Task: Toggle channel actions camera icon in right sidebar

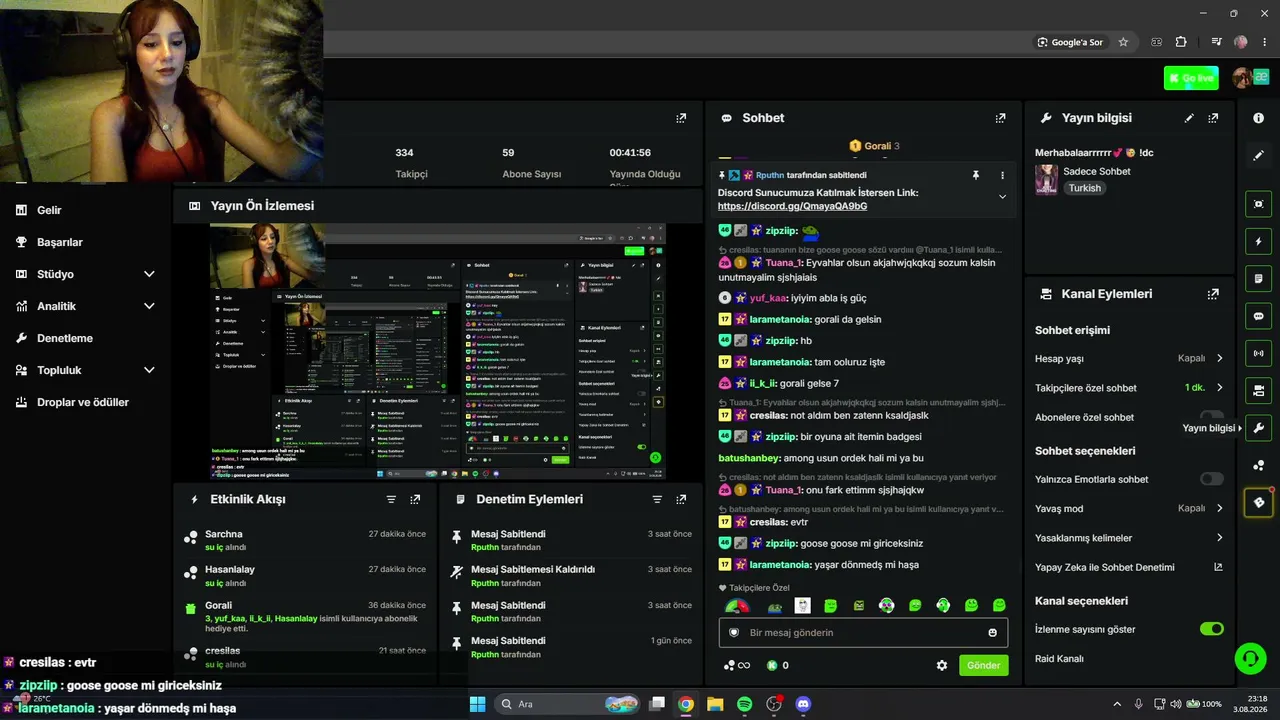Action: pos(1258,390)
